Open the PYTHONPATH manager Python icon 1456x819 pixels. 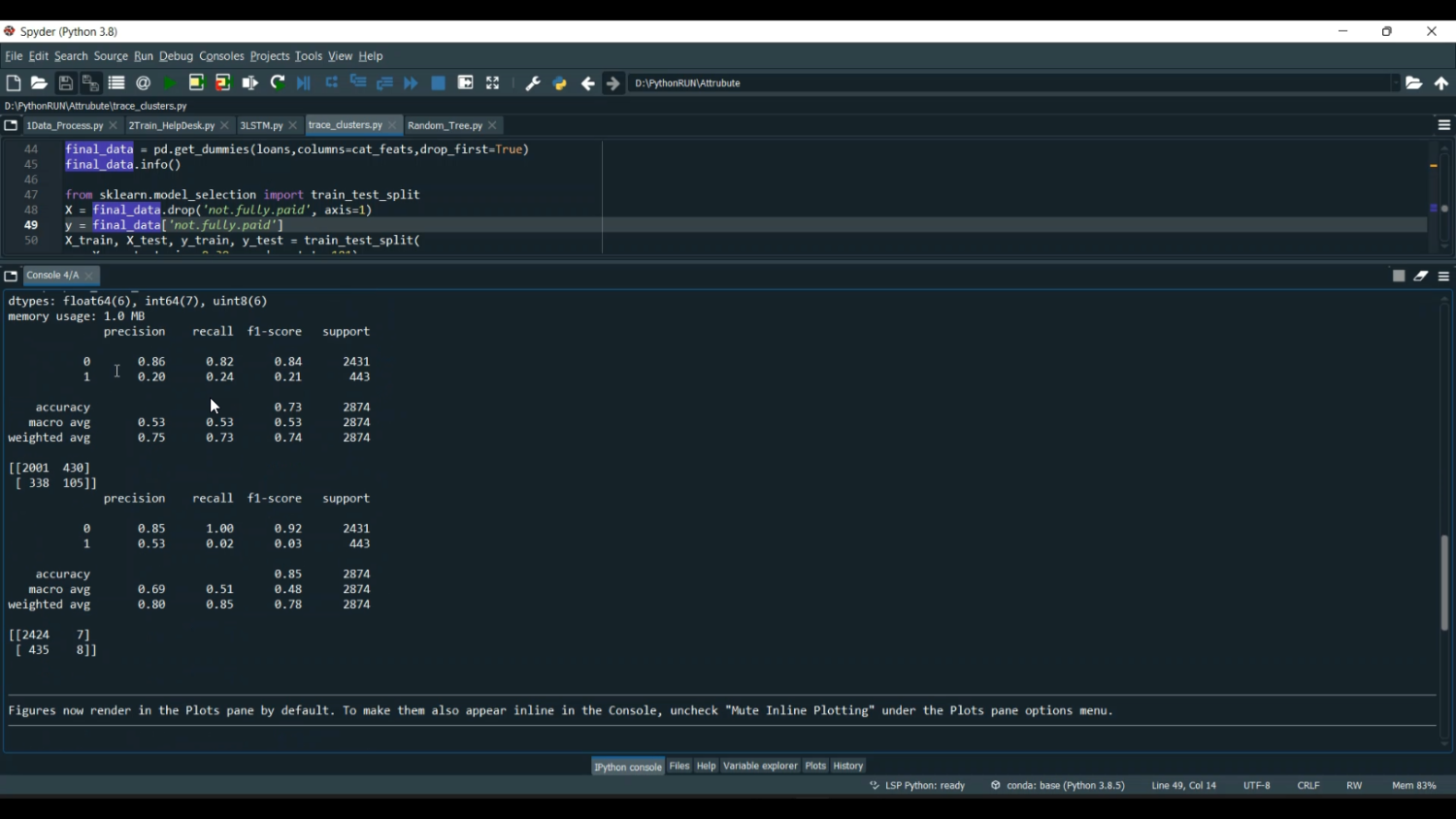point(560,83)
